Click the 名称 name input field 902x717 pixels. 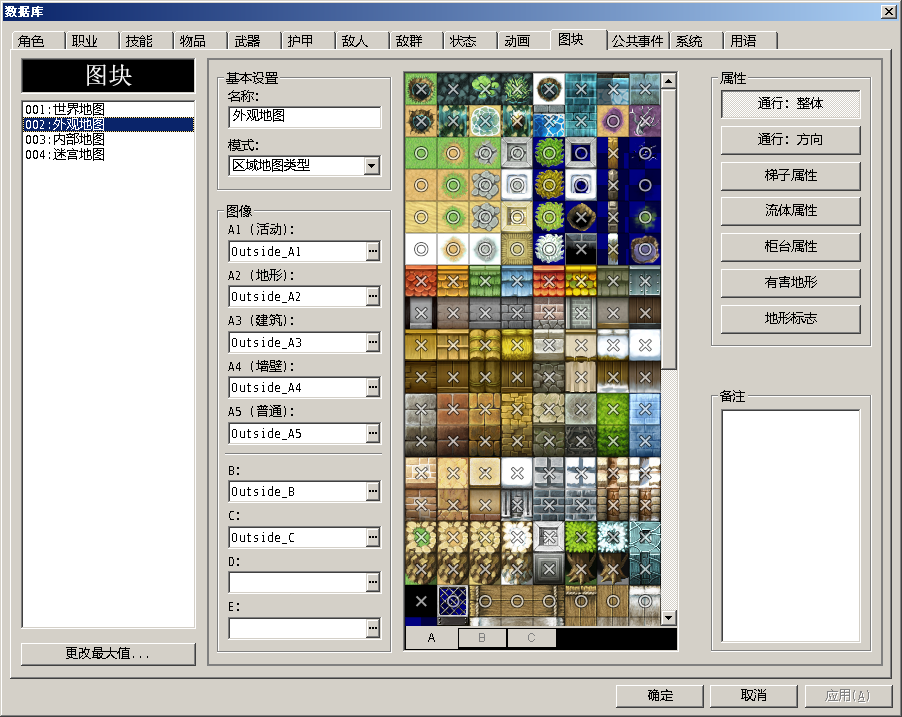click(x=304, y=117)
